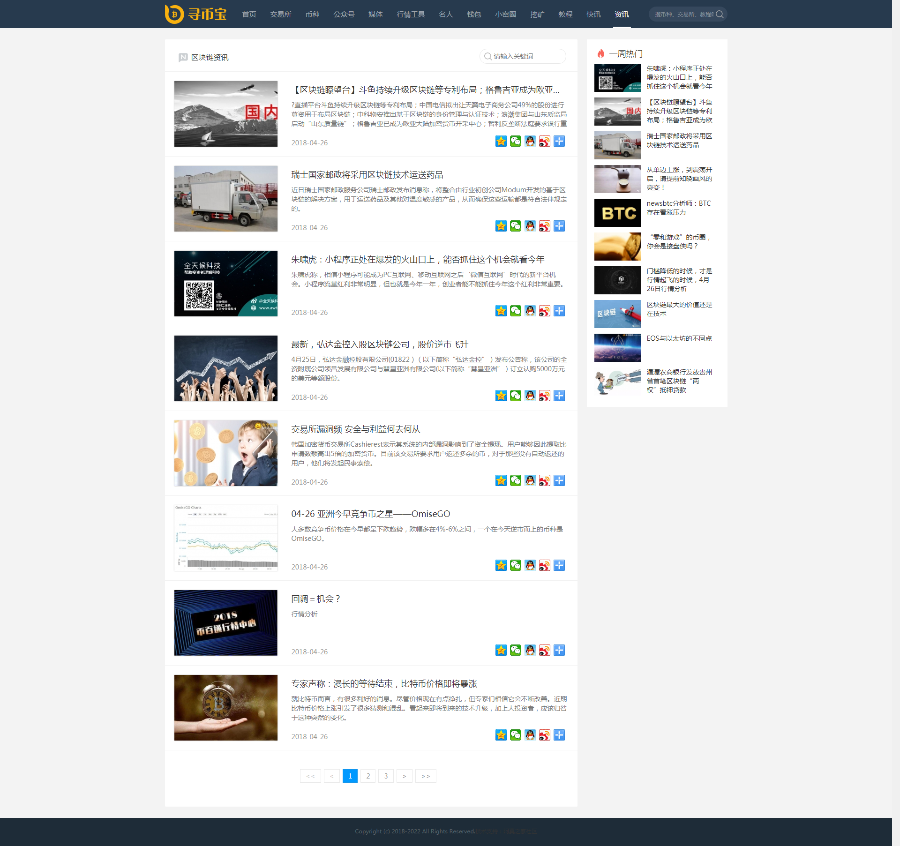This screenshot has height=846, width=900.
Task: Go to the 挖矿 nav section
Action: point(537,14)
